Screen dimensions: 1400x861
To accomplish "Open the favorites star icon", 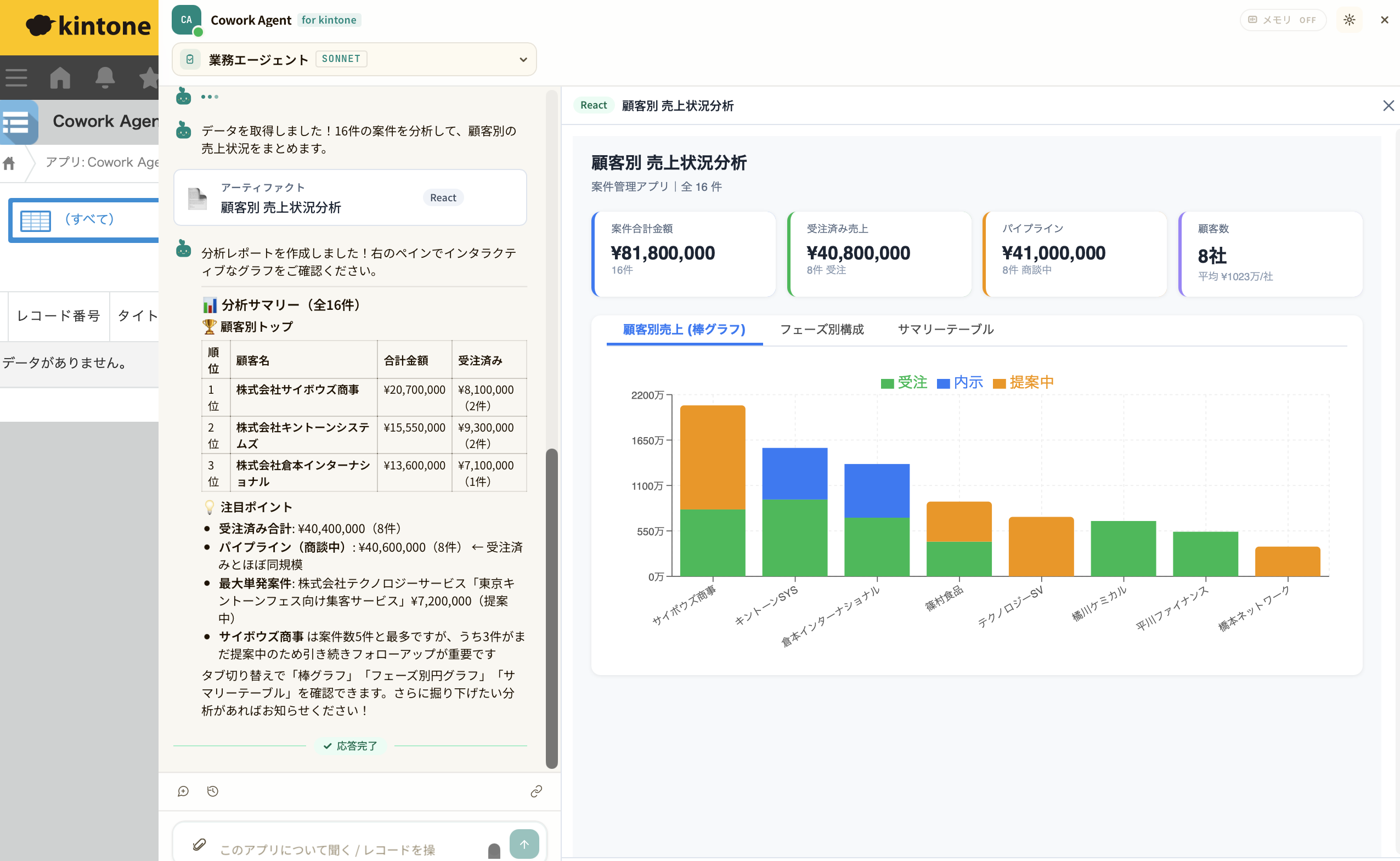I will tap(149, 77).
